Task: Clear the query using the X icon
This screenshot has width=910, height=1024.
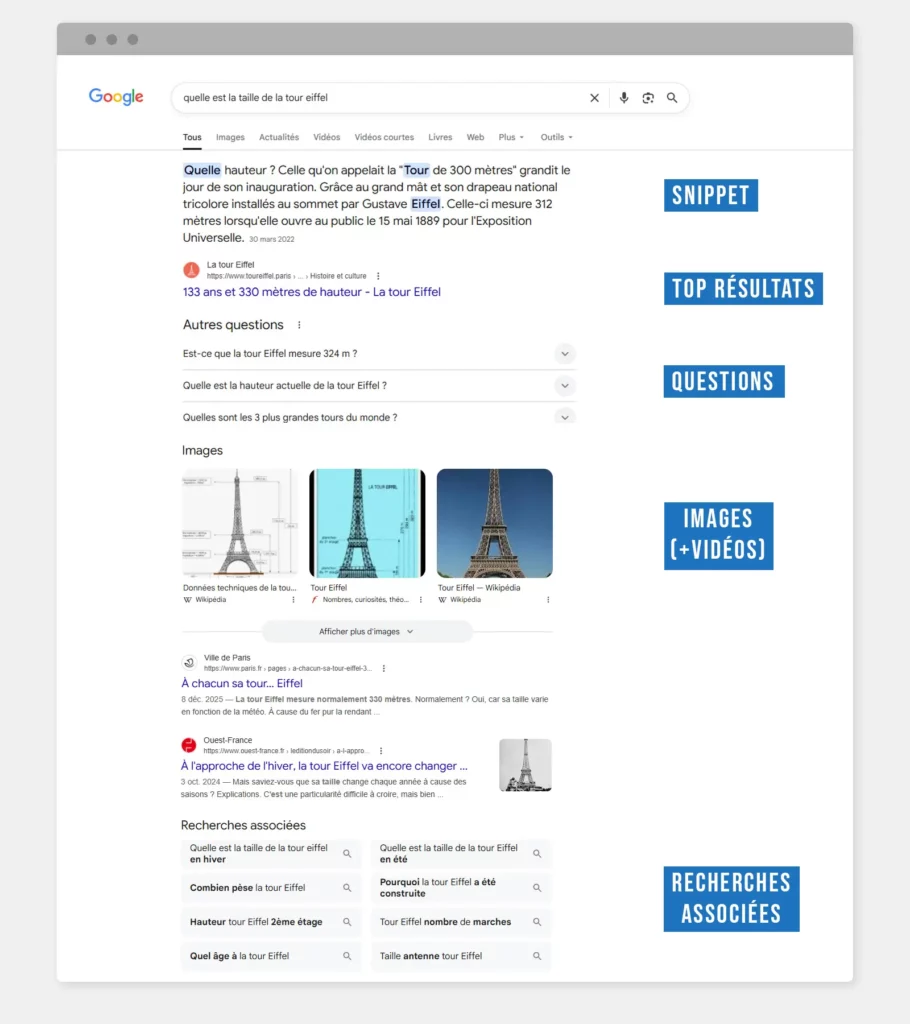Action: pyautogui.click(x=594, y=97)
